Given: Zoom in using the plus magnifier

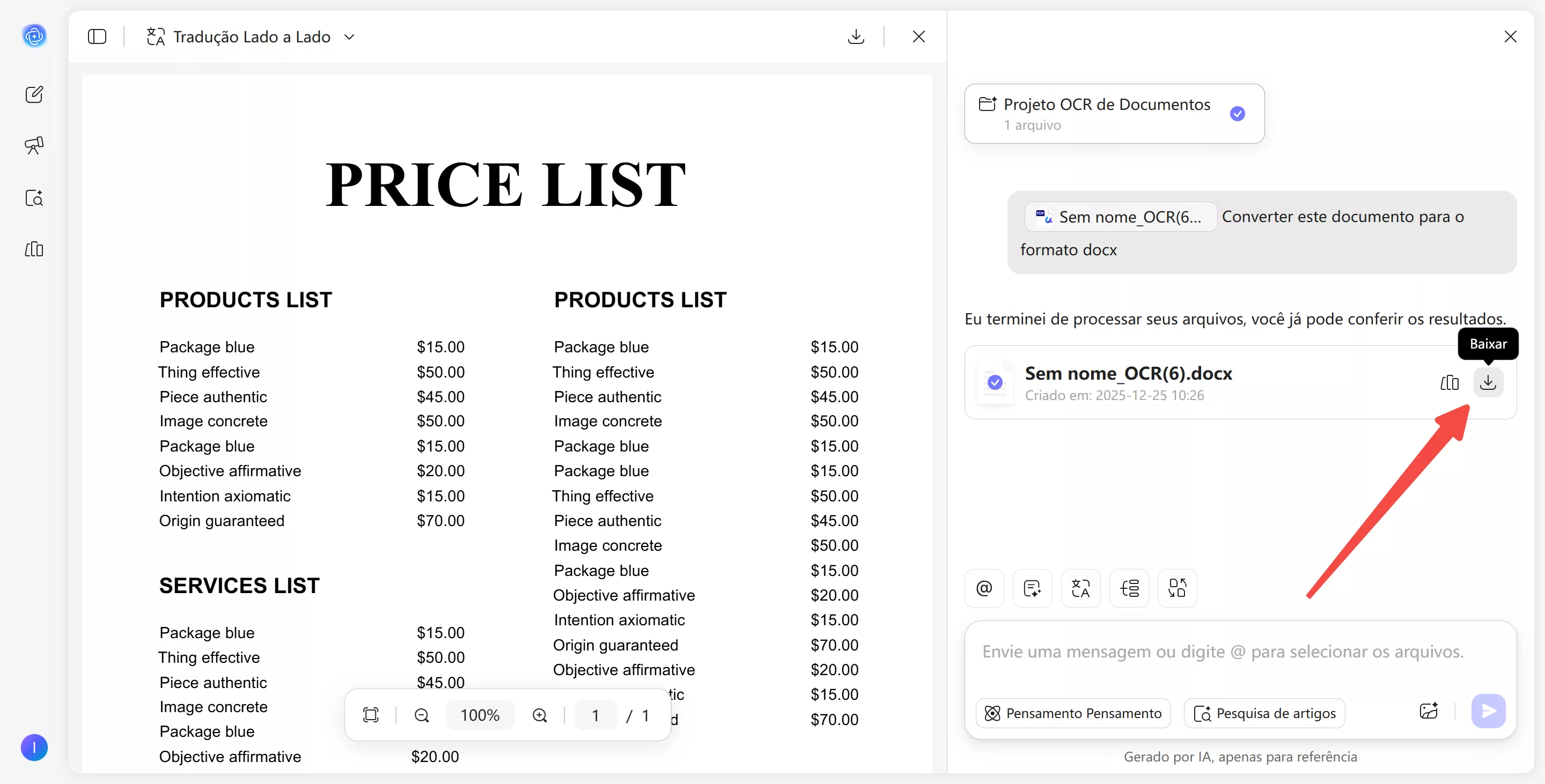Looking at the screenshot, I should tap(540, 714).
